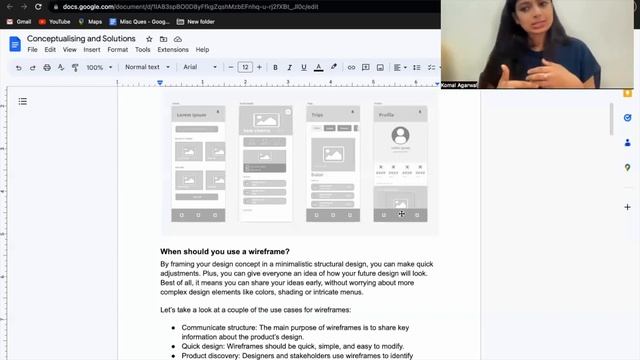Click the Redo icon in toolbar

click(x=33, y=68)
